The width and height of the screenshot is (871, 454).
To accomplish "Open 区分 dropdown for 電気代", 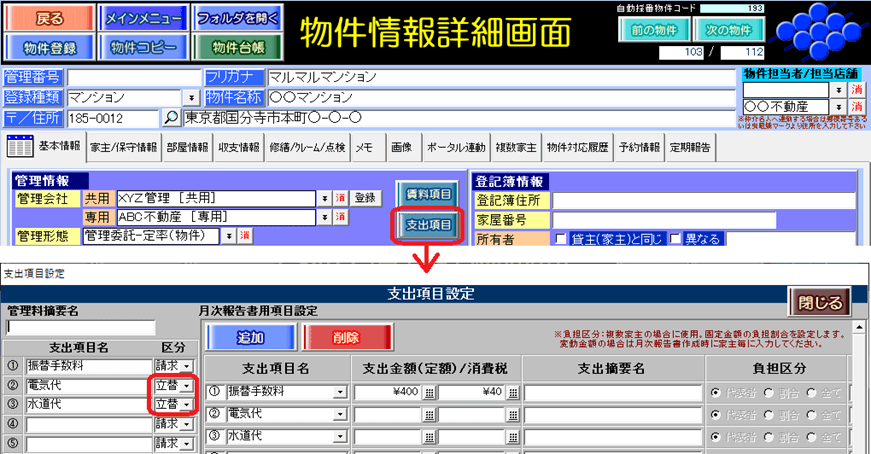I will (186, 385).
